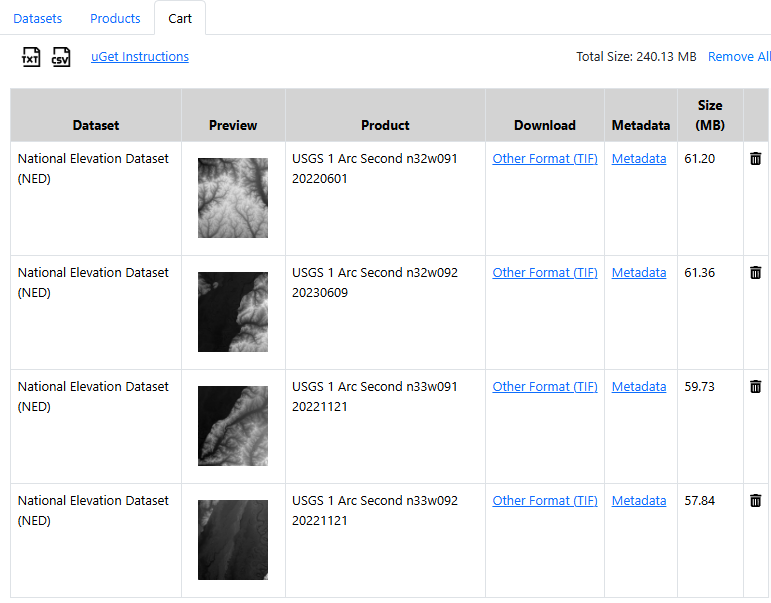Open Metadata for n32w091 product
The image size is (771, 603).
coord(639,159)
